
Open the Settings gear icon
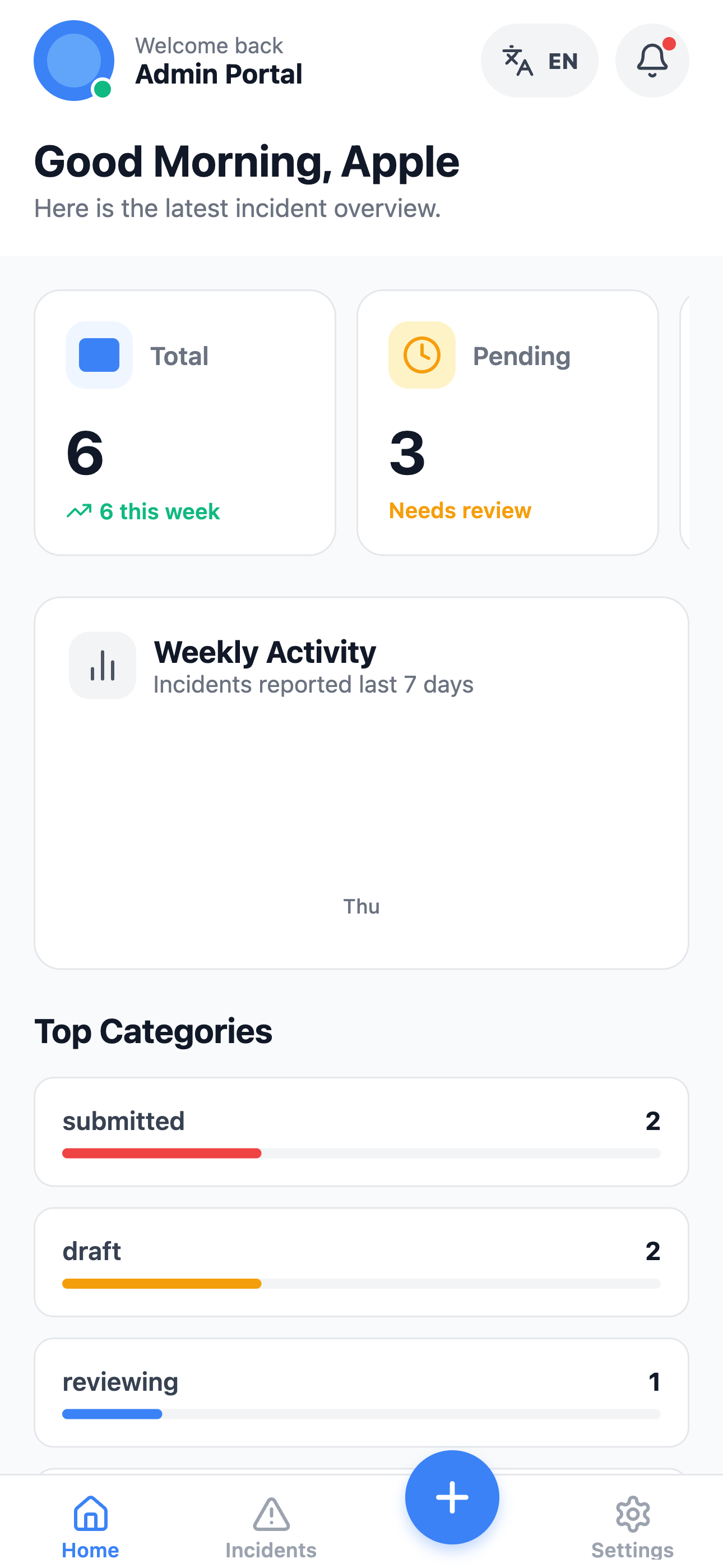(x=632, y=1514)
